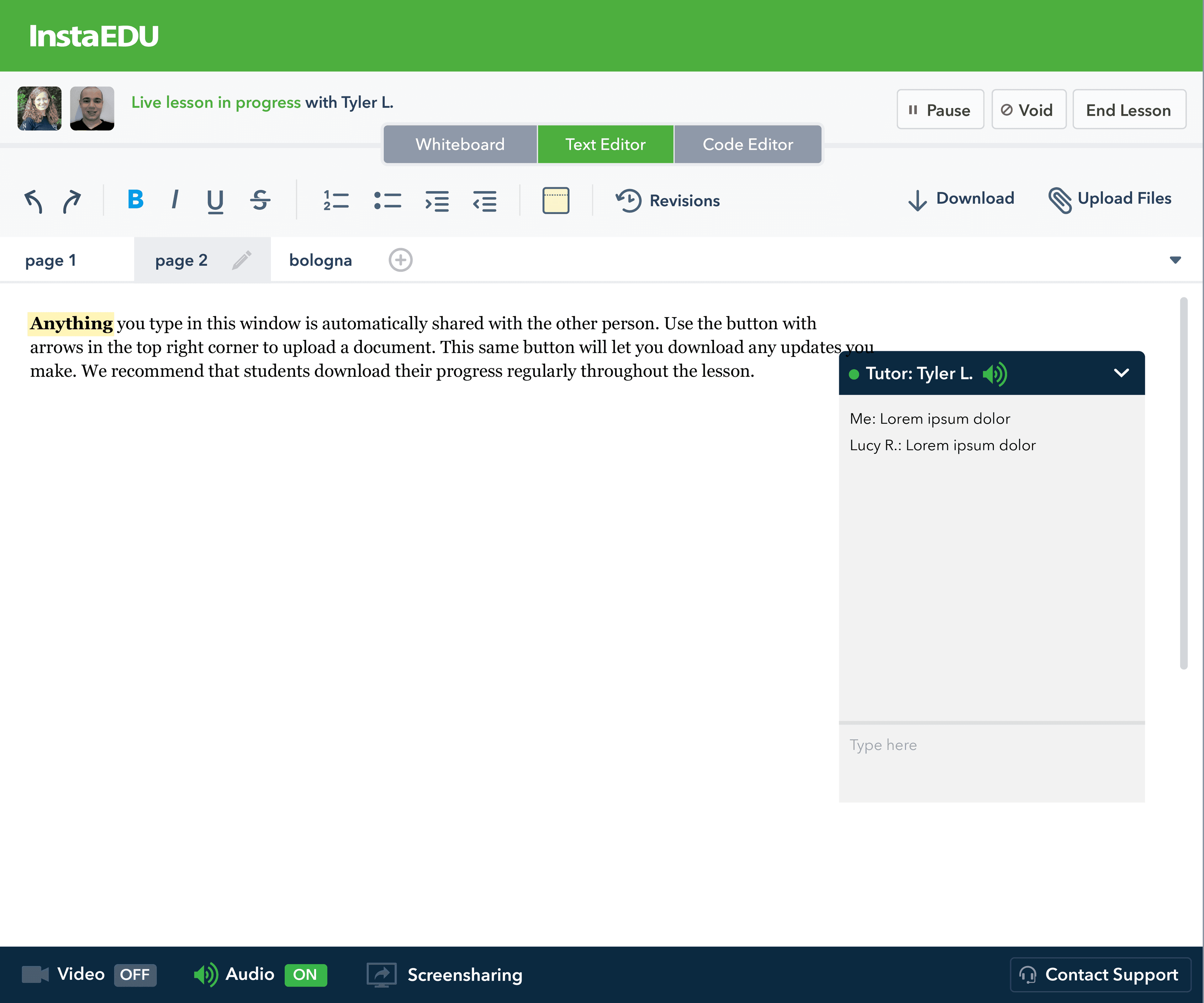The width and height of the screenshot is (1204, 1003).
Task: Insert a sticky note
Action: tap(555, 201)
